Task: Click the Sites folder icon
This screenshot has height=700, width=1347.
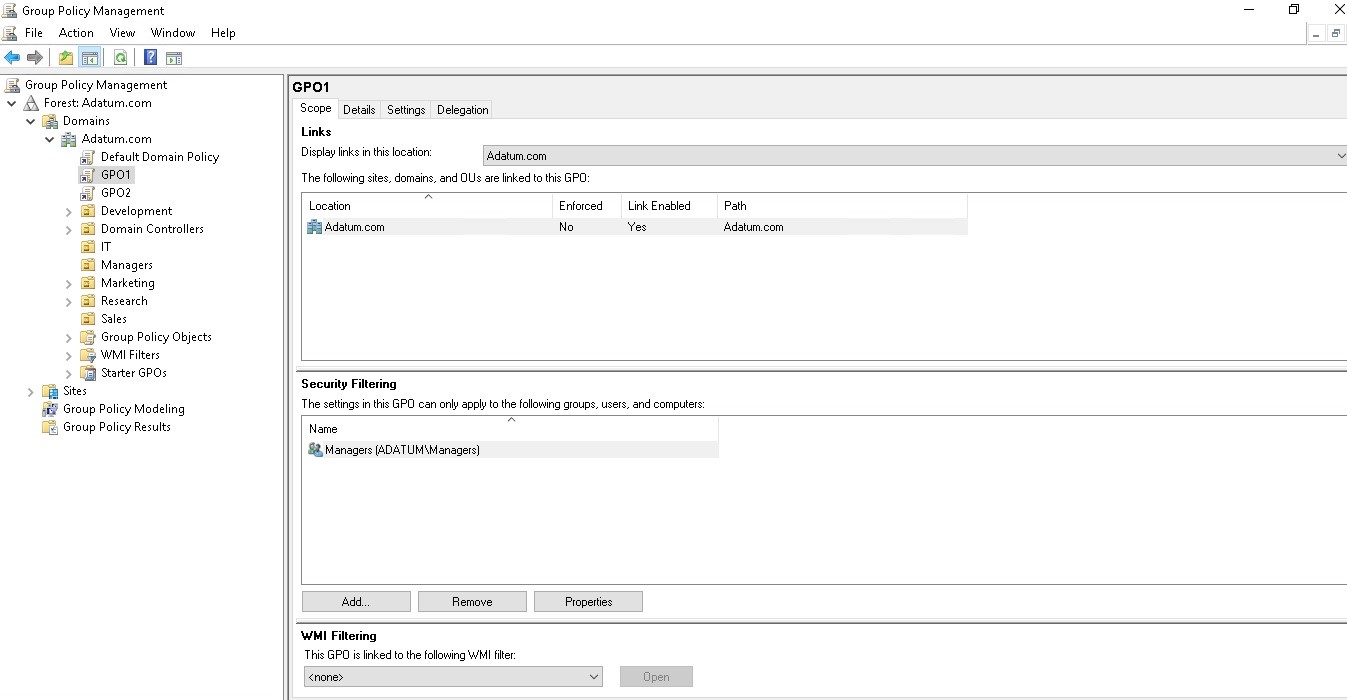Action: (x=50, y=391)
